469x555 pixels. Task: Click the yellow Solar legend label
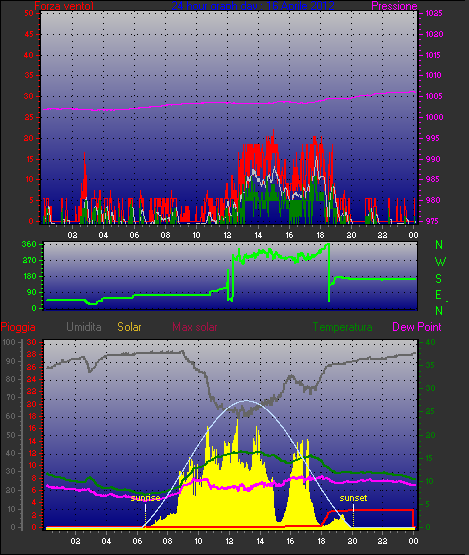pos(129,327)
